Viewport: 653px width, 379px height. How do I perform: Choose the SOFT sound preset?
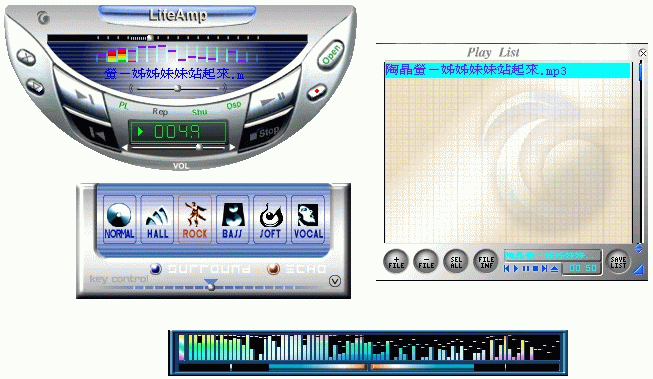270,219
